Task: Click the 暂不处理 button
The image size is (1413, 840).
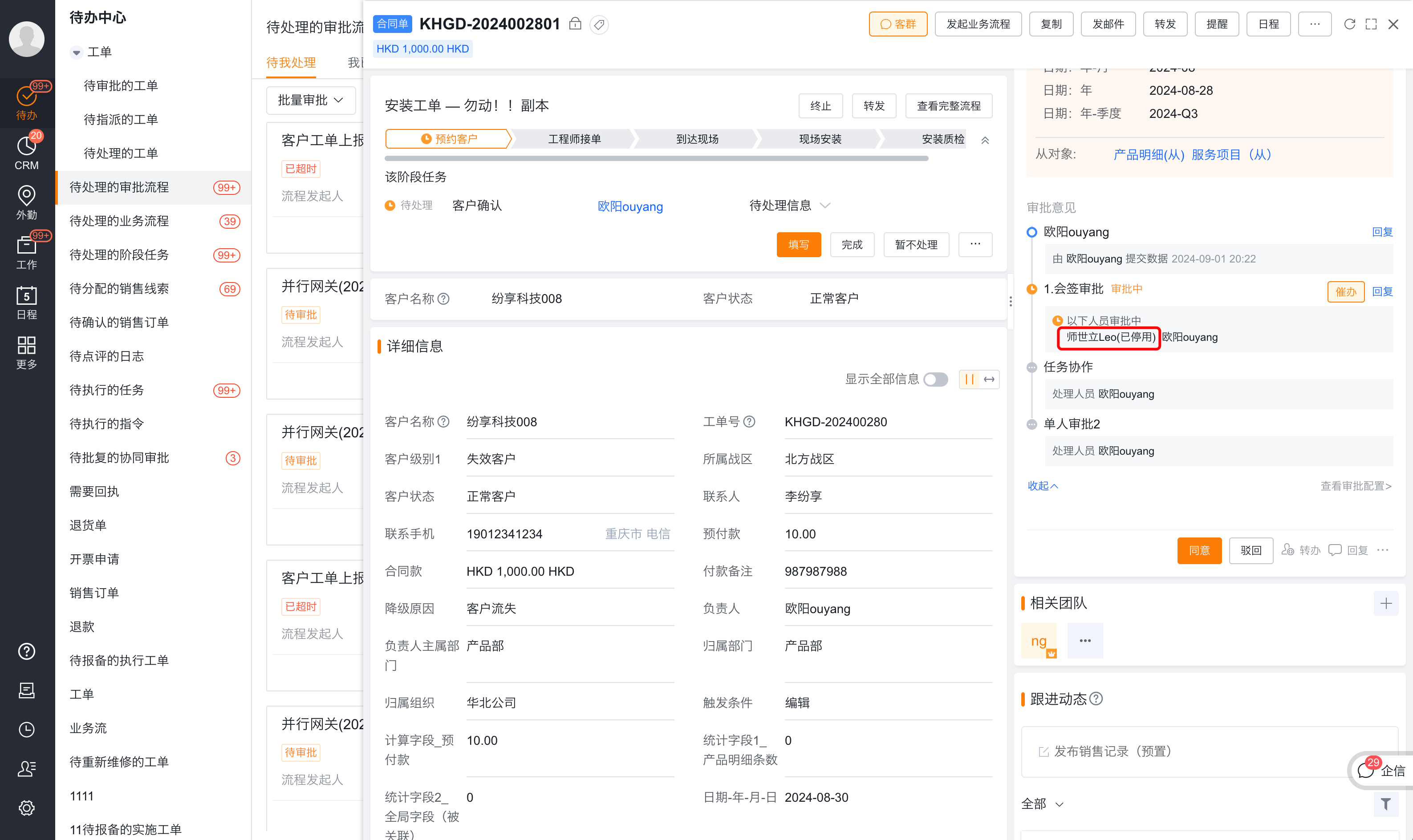Action: [x=916, y=245]
